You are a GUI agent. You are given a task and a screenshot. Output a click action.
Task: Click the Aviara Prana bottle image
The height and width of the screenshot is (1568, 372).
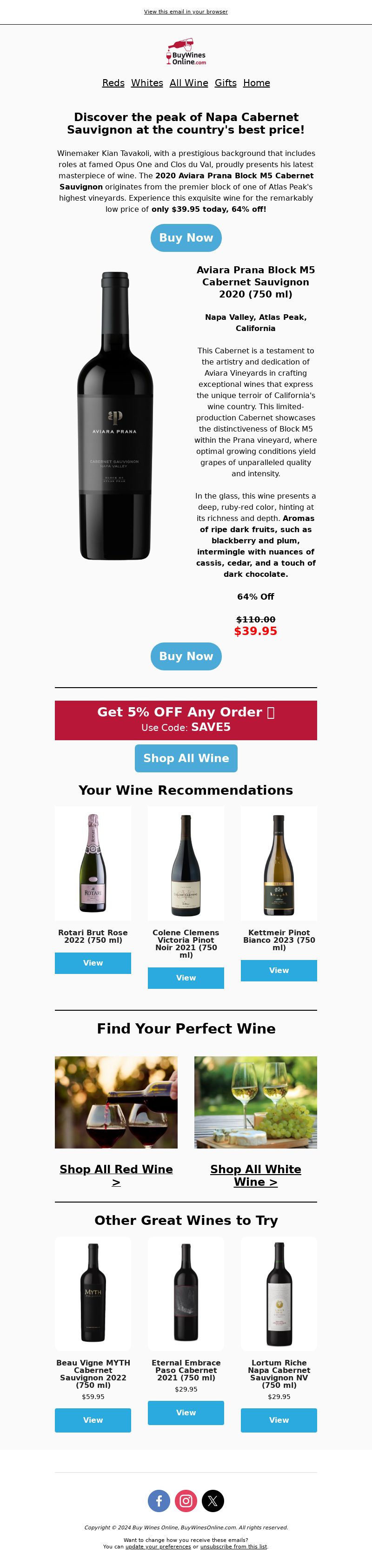pyautogui.click(x=115, y=416)
